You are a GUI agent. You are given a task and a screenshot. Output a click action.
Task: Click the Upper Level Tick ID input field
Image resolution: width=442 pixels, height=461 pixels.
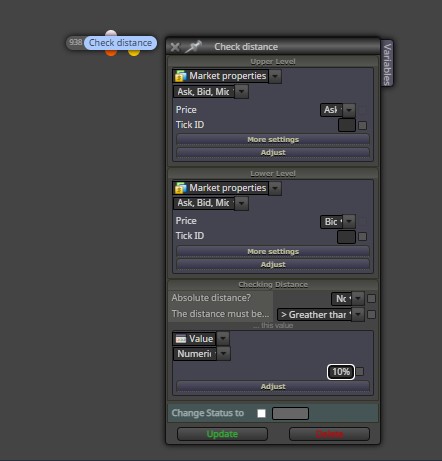click(347, 125)
